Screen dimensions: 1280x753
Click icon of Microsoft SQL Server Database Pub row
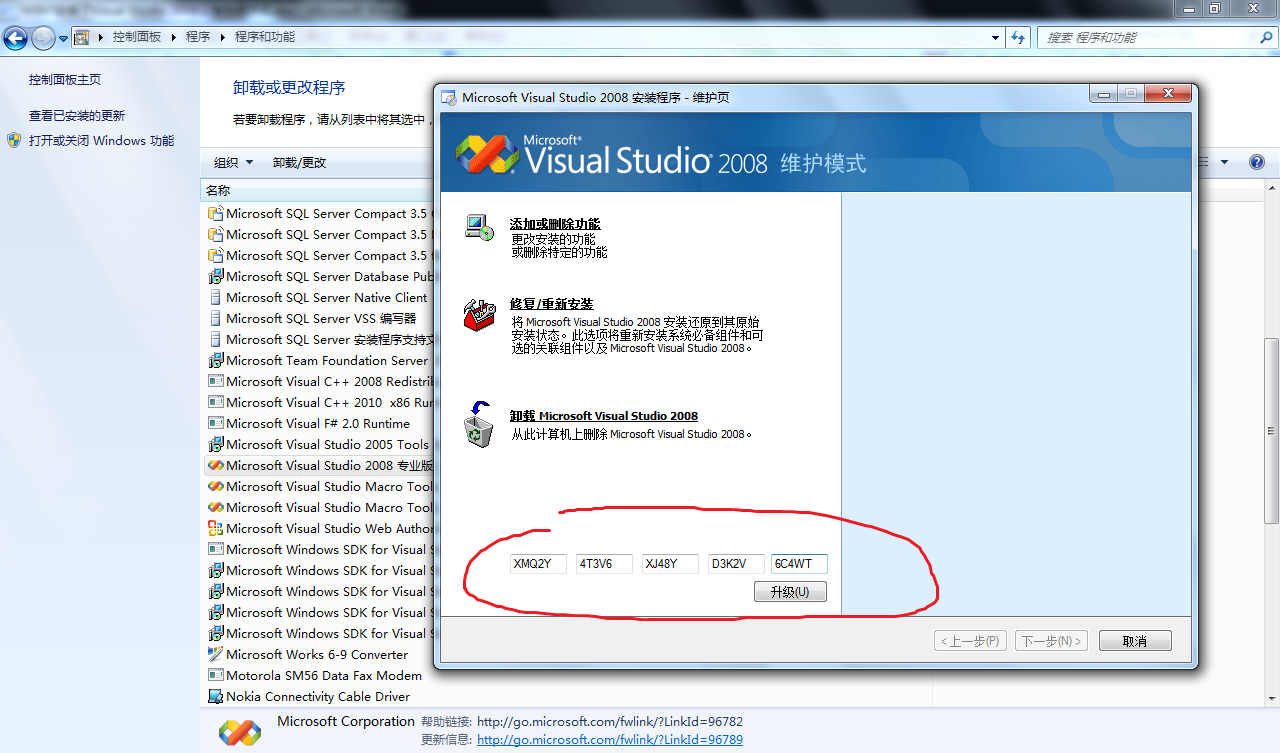[x=215, y=277]
